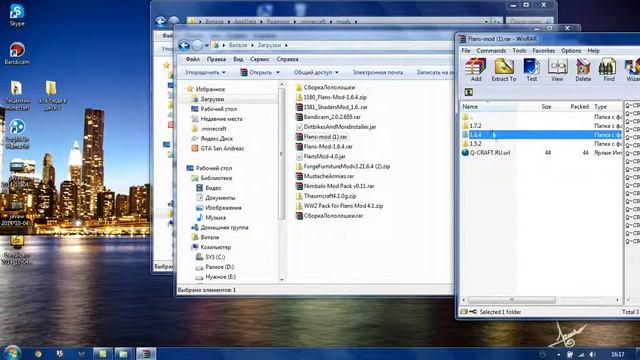Open the Skype desktop icon

pyautogui.click(x=17, y=15)
